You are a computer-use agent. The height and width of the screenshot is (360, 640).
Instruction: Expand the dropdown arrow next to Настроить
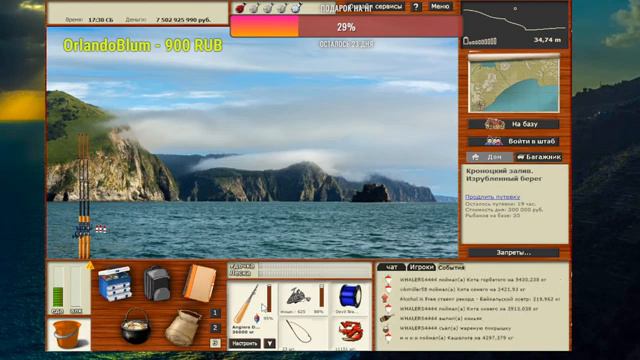coord(269,344)
